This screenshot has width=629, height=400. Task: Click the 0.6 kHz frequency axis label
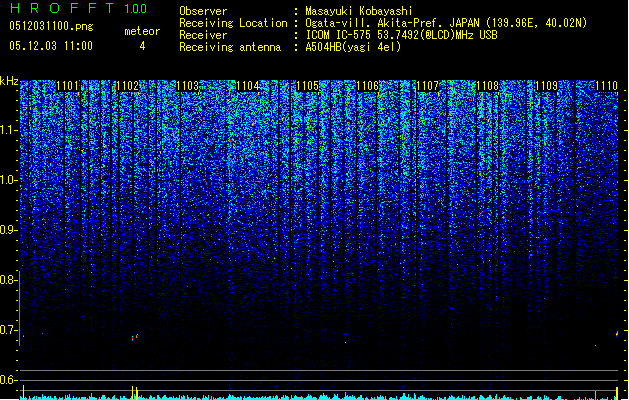(x=9, y=380)
